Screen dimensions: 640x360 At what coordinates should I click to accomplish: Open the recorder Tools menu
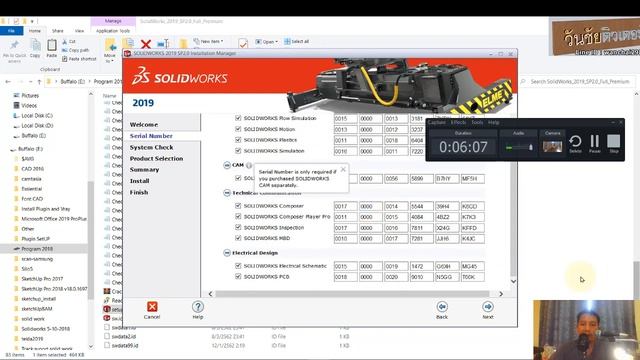477,122
